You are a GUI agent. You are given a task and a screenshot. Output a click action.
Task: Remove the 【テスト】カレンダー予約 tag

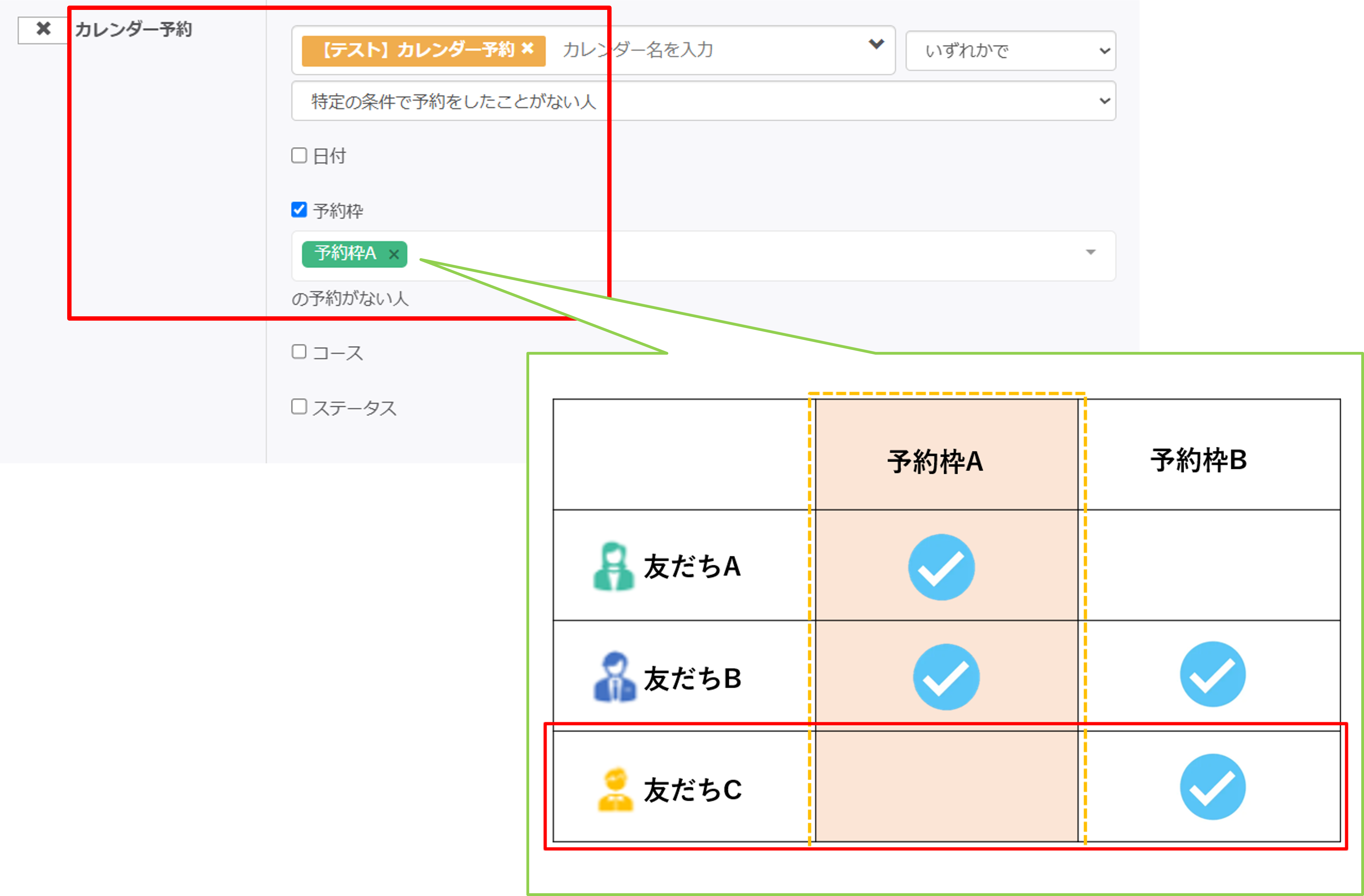(527, 49)
